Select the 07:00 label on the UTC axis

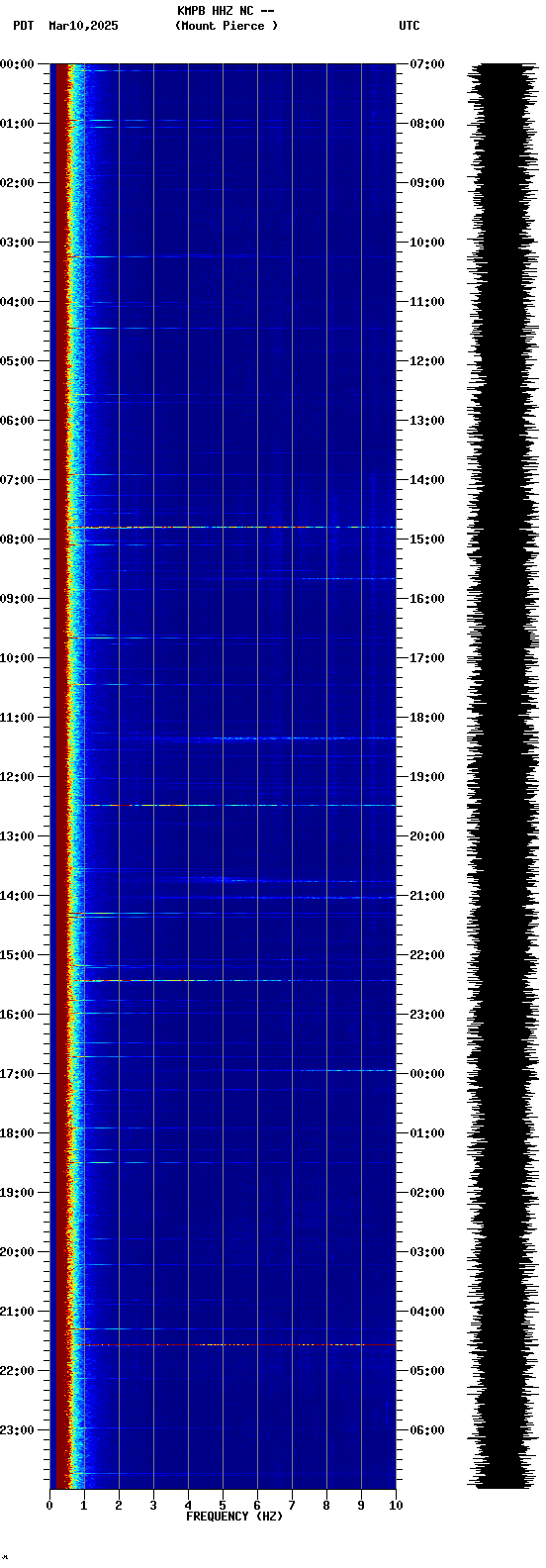427,64
